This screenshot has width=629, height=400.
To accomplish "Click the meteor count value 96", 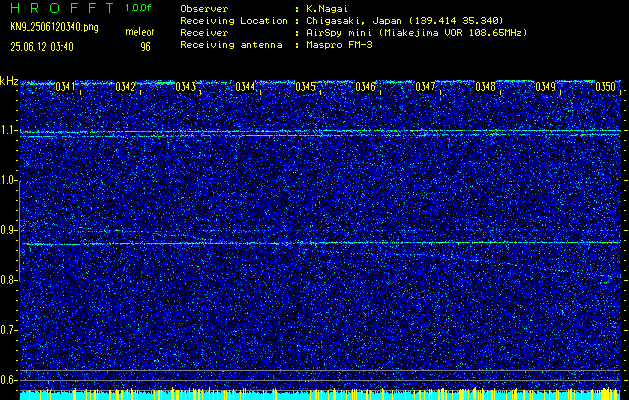I will click(145, 47).
